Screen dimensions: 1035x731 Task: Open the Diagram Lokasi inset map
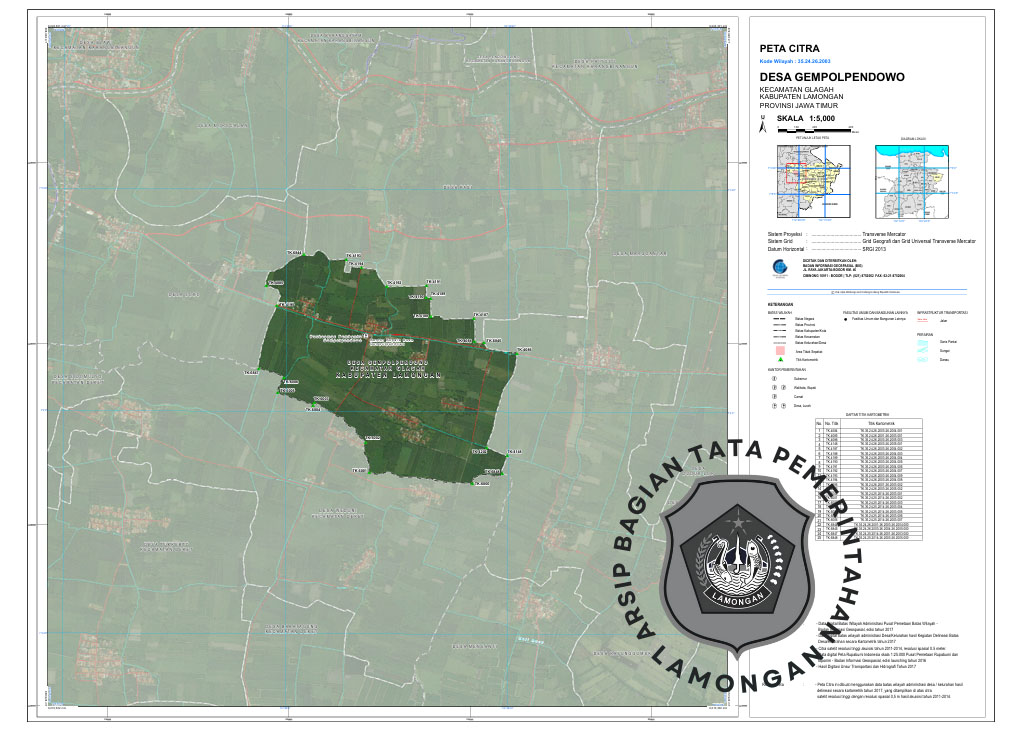tap(913, 181)
